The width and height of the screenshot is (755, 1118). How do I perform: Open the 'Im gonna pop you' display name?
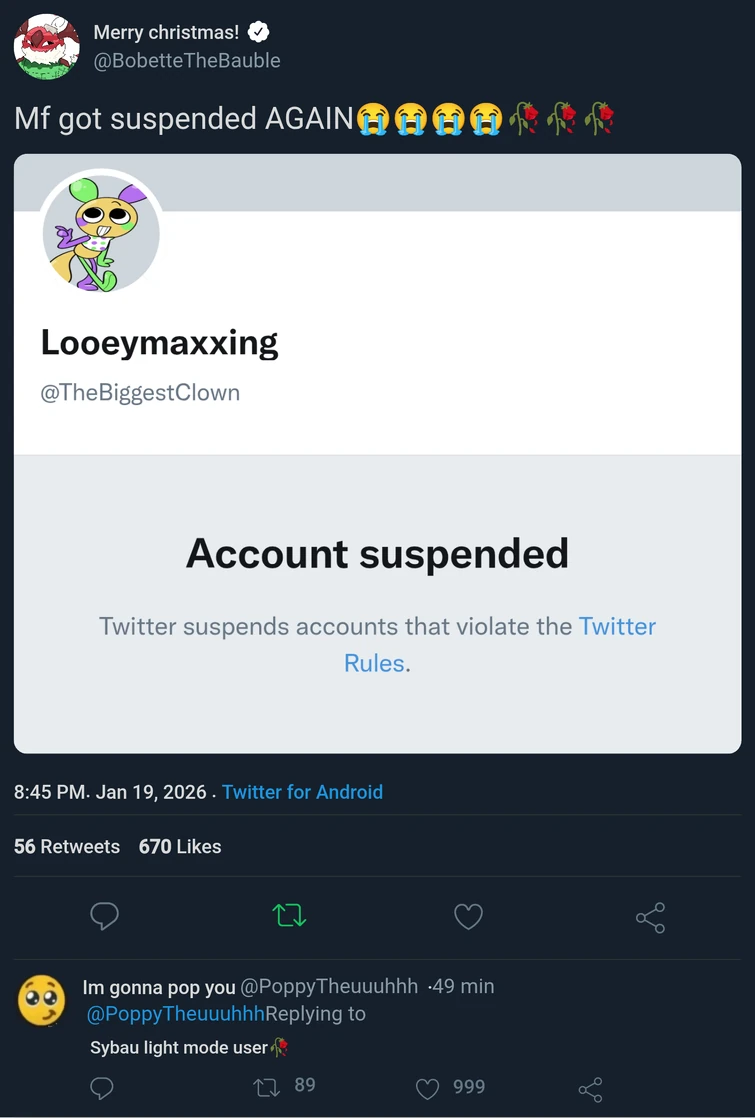[159, 987]
